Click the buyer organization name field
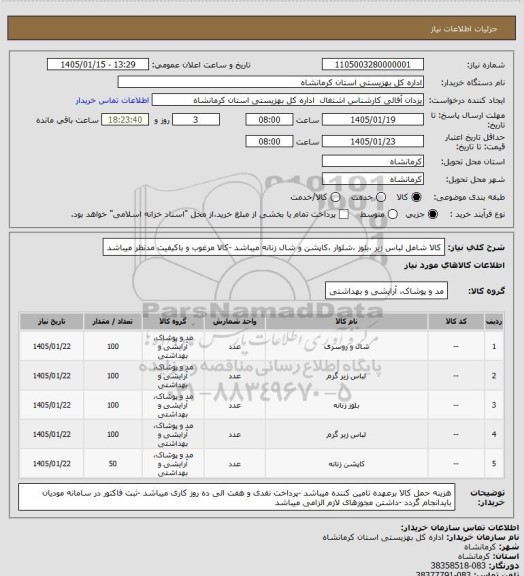The width and height of the screenshot is (524, 576). [270, 82]
